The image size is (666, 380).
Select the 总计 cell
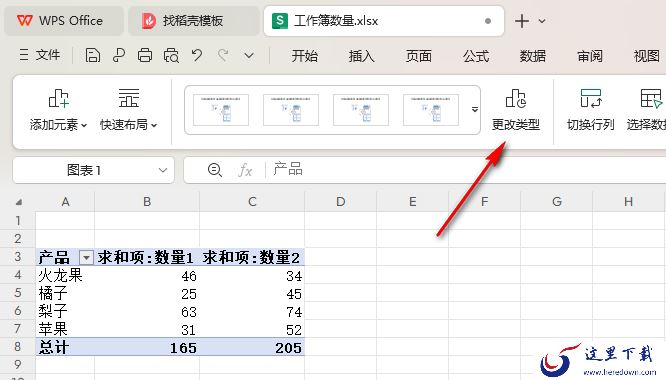pos(65,347)
